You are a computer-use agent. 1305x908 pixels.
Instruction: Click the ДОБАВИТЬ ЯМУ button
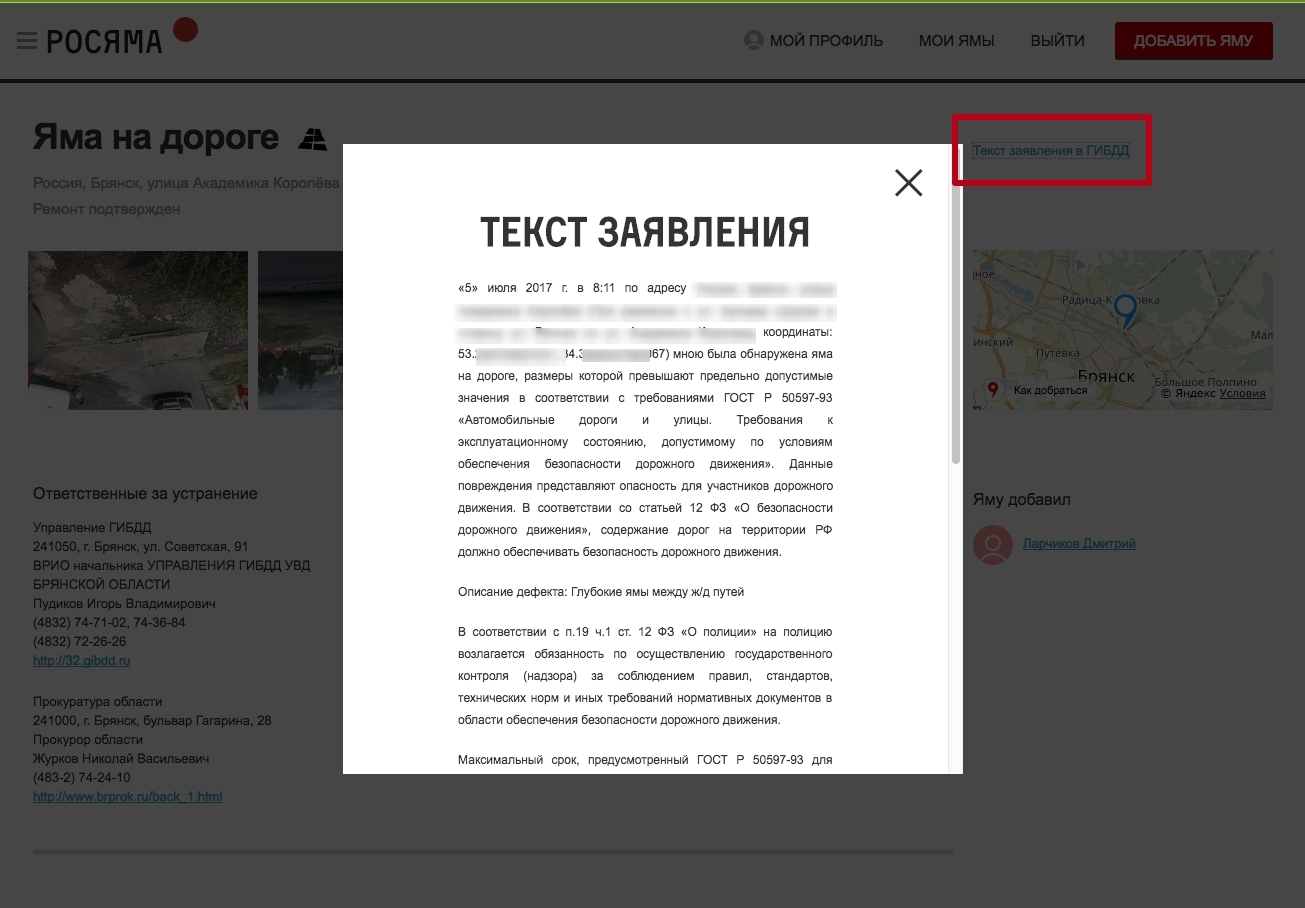tap(1194, 41)
